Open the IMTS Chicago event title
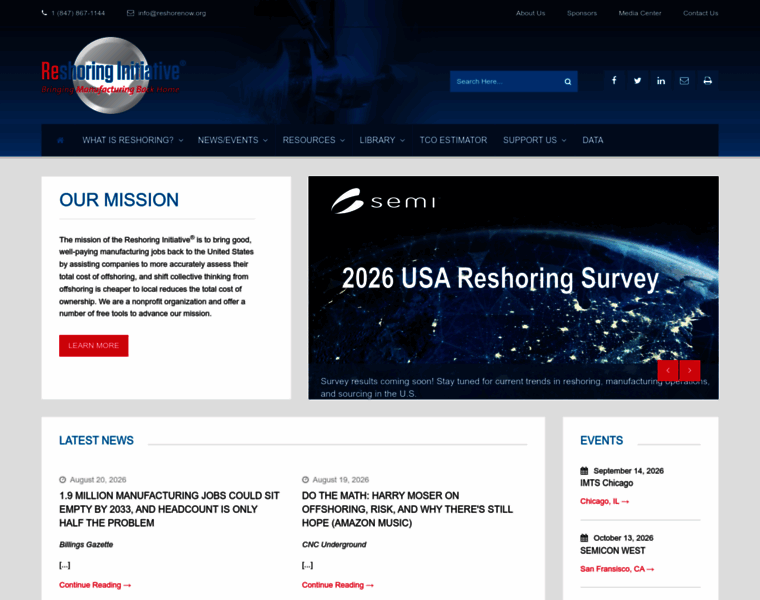Screen dimensions: 760x600 pos(606,483)
